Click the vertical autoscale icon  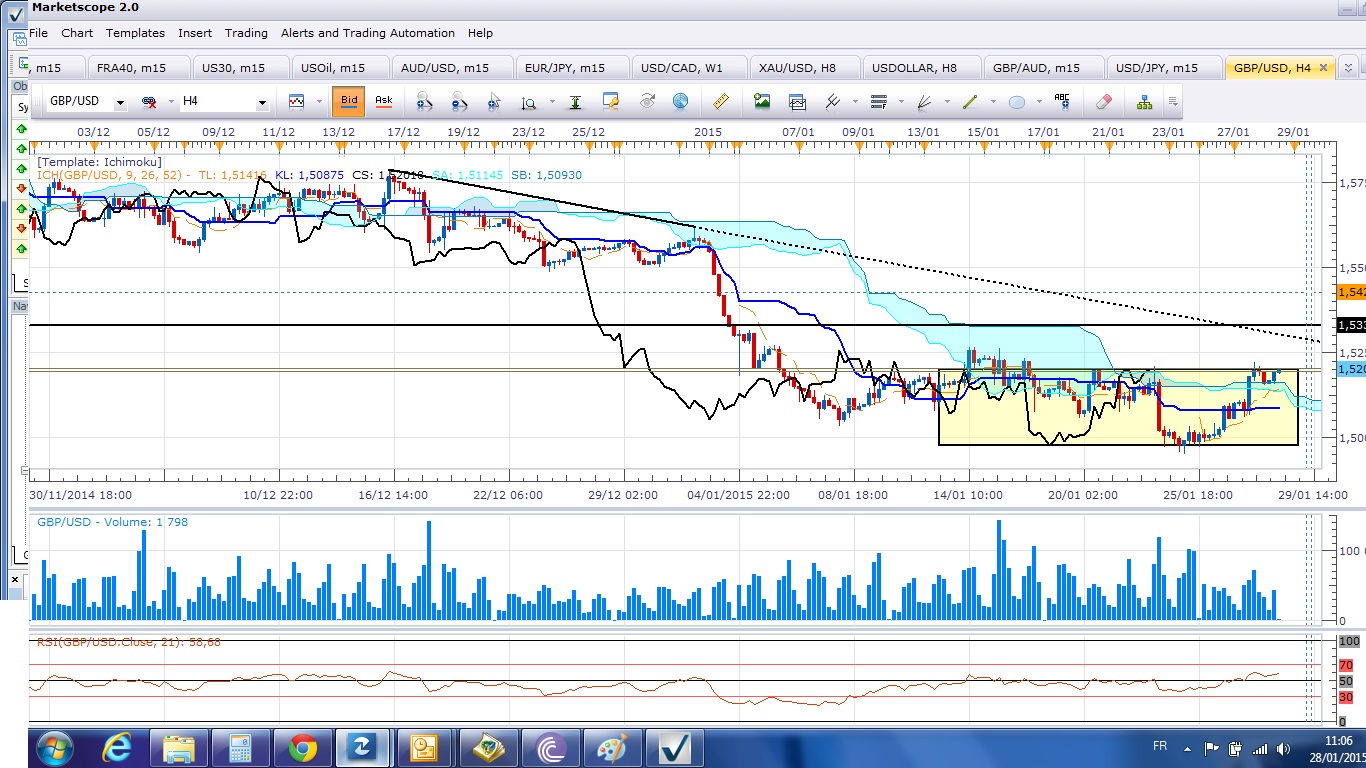tap(576, 101)
